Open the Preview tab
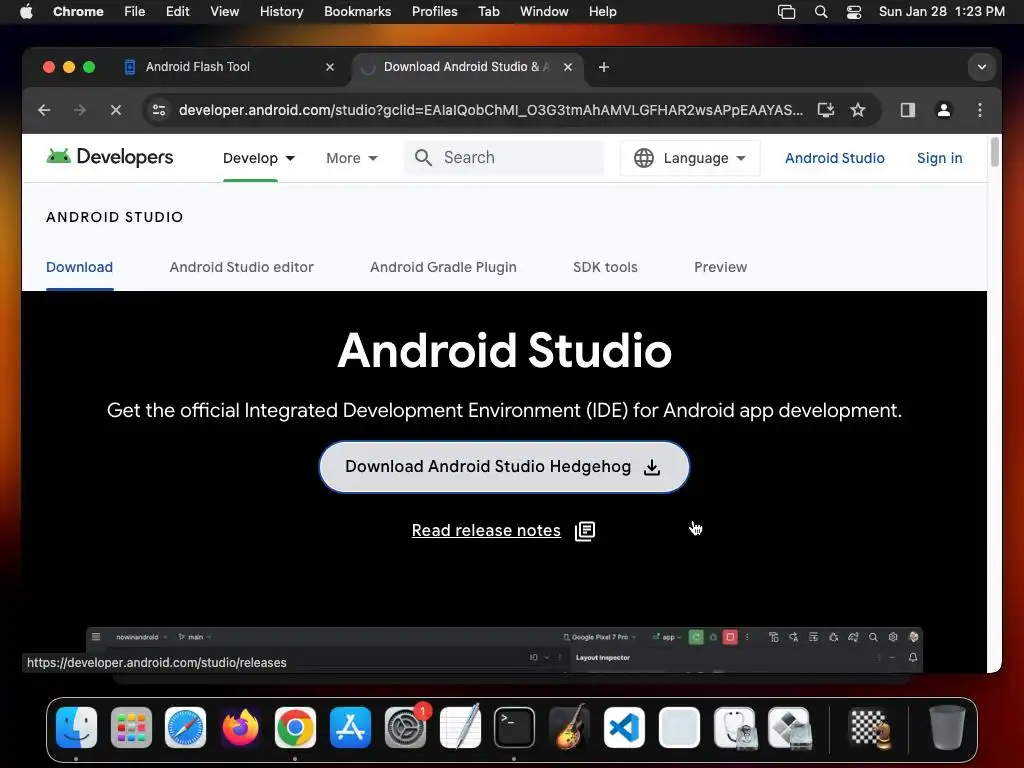Screen dimensions: 1024x768 click(720, 267)
